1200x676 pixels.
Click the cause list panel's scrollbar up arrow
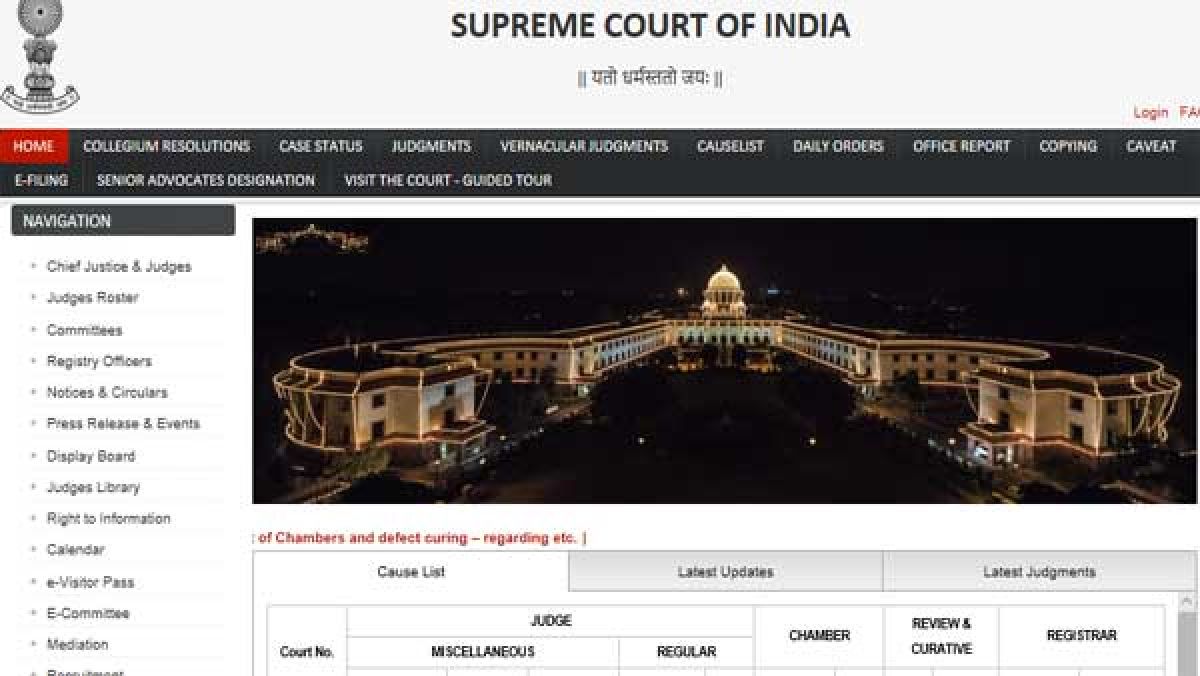pyautogui.click(x=1187, y=602)
